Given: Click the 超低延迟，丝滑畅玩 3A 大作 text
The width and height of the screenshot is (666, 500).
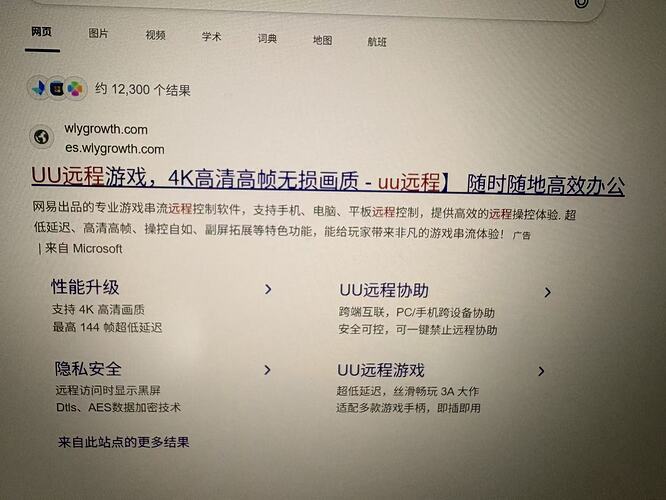Looking at the screenshot, I should 408,391.
